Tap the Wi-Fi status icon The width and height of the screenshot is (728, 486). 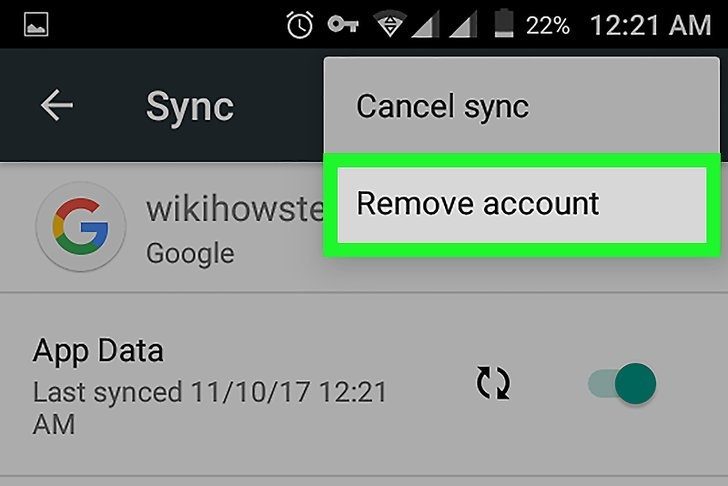click(390, 25)
